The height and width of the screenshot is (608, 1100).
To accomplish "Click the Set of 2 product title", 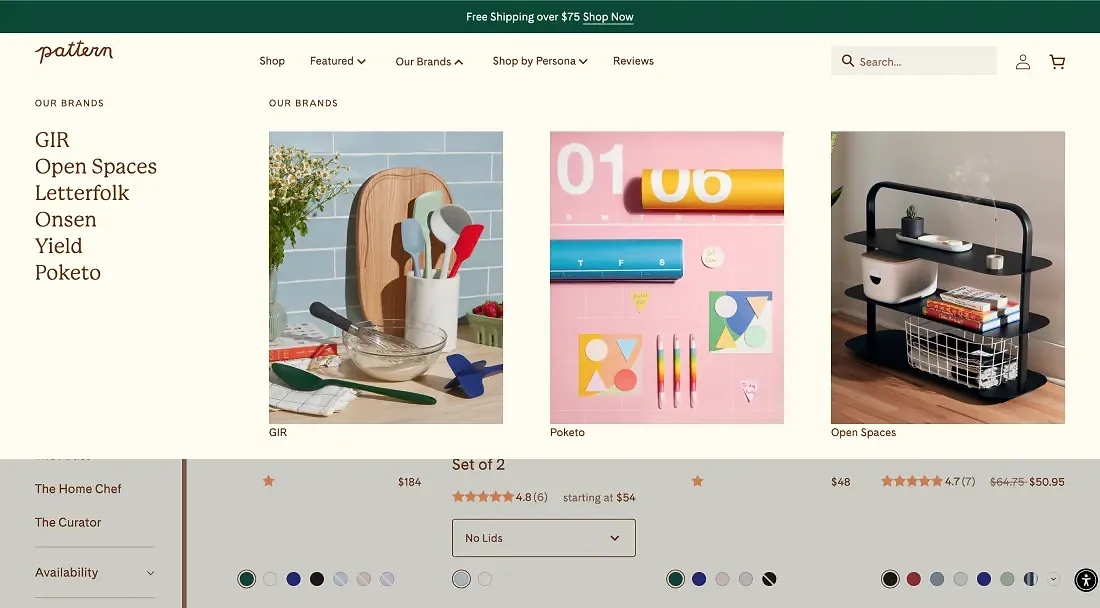I will (x=478, y=465).
